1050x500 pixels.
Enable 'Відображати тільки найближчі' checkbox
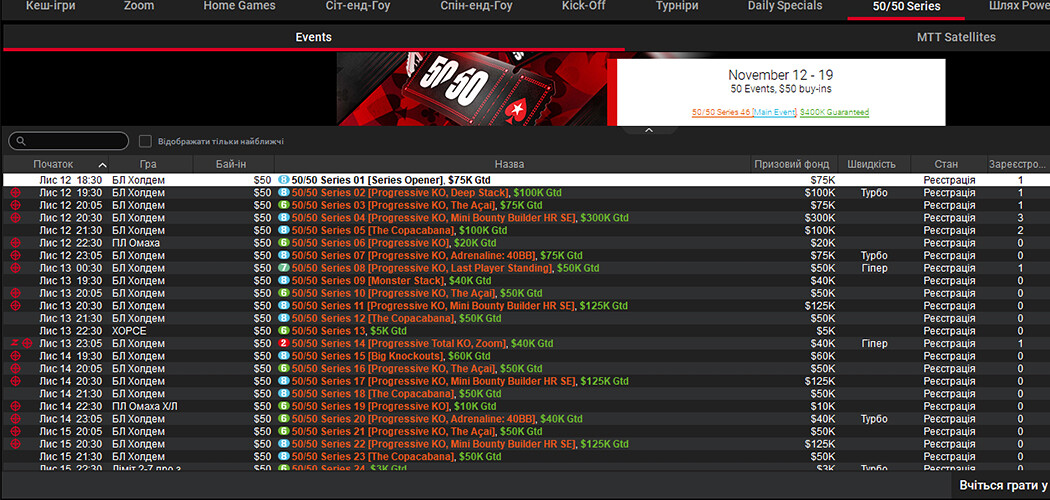tap(145, 142)
